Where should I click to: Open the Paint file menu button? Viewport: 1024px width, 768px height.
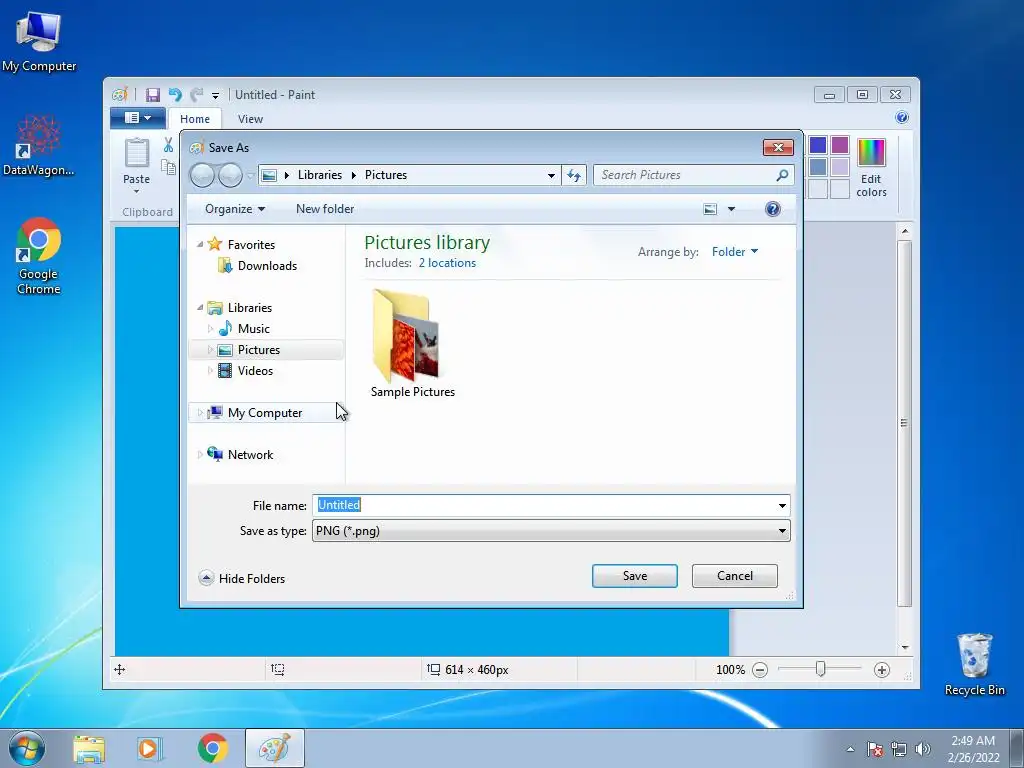[x=137, y=118]
